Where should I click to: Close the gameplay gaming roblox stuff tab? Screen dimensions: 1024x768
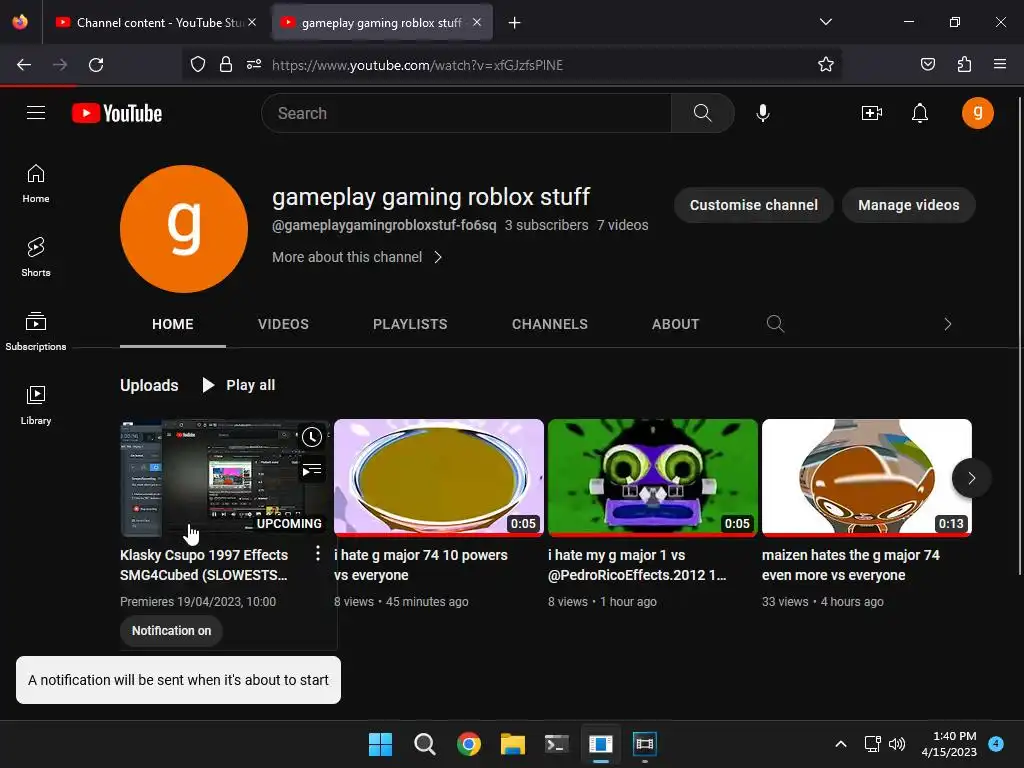(x=477, y=22)
